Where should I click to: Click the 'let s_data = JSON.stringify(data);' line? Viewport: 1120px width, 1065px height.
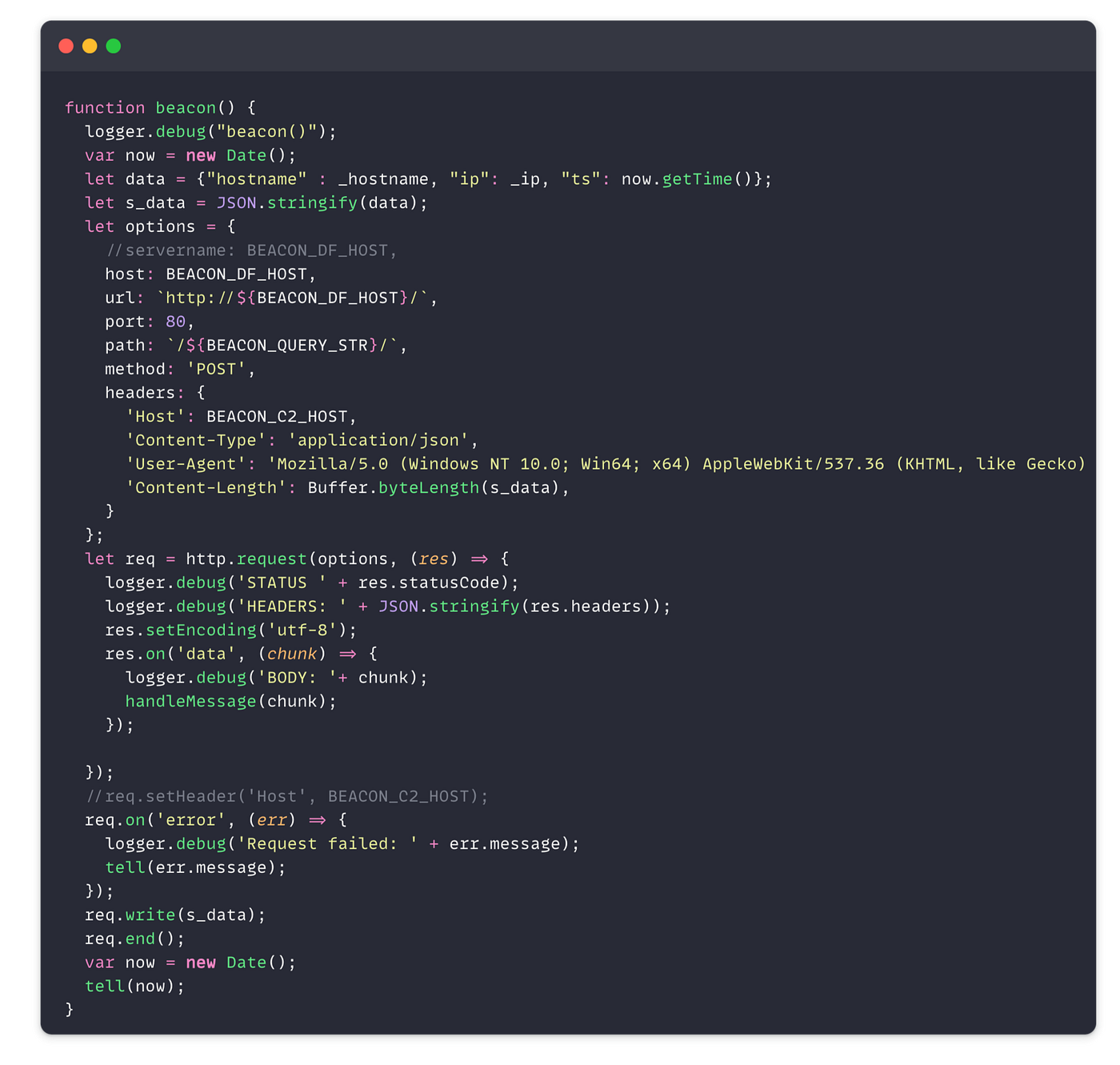point(256,203)
